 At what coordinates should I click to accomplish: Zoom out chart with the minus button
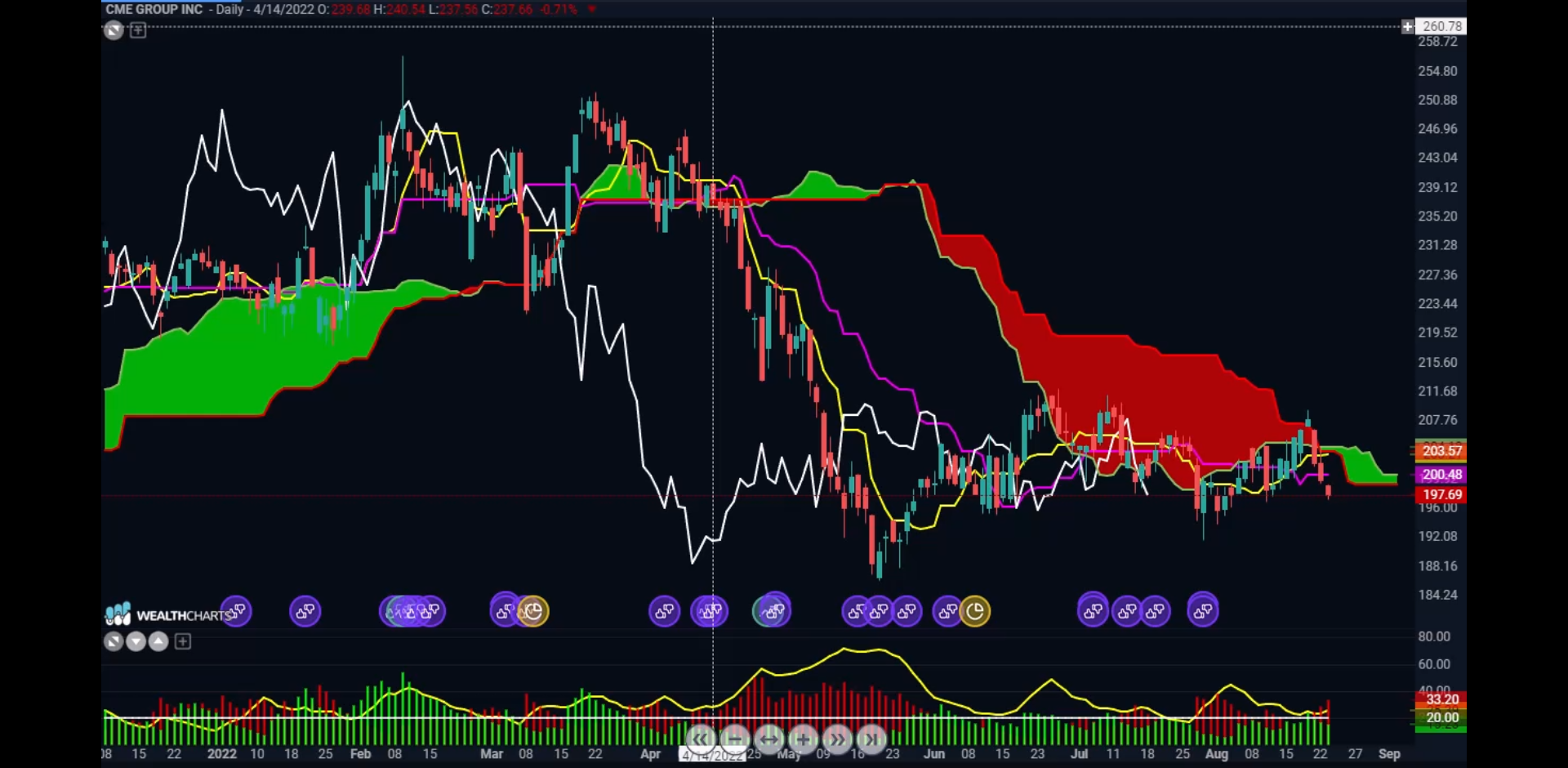734,739
